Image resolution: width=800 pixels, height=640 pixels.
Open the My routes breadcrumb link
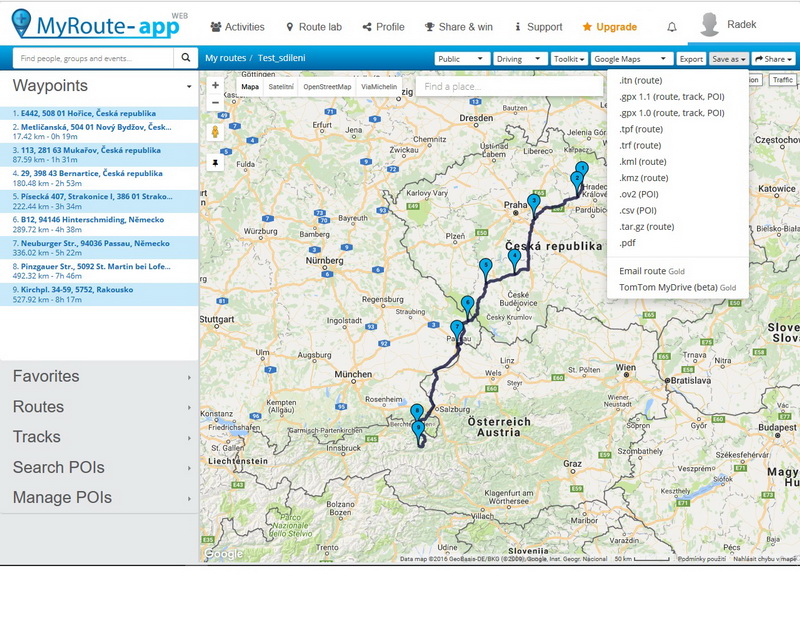coord(225,59)
